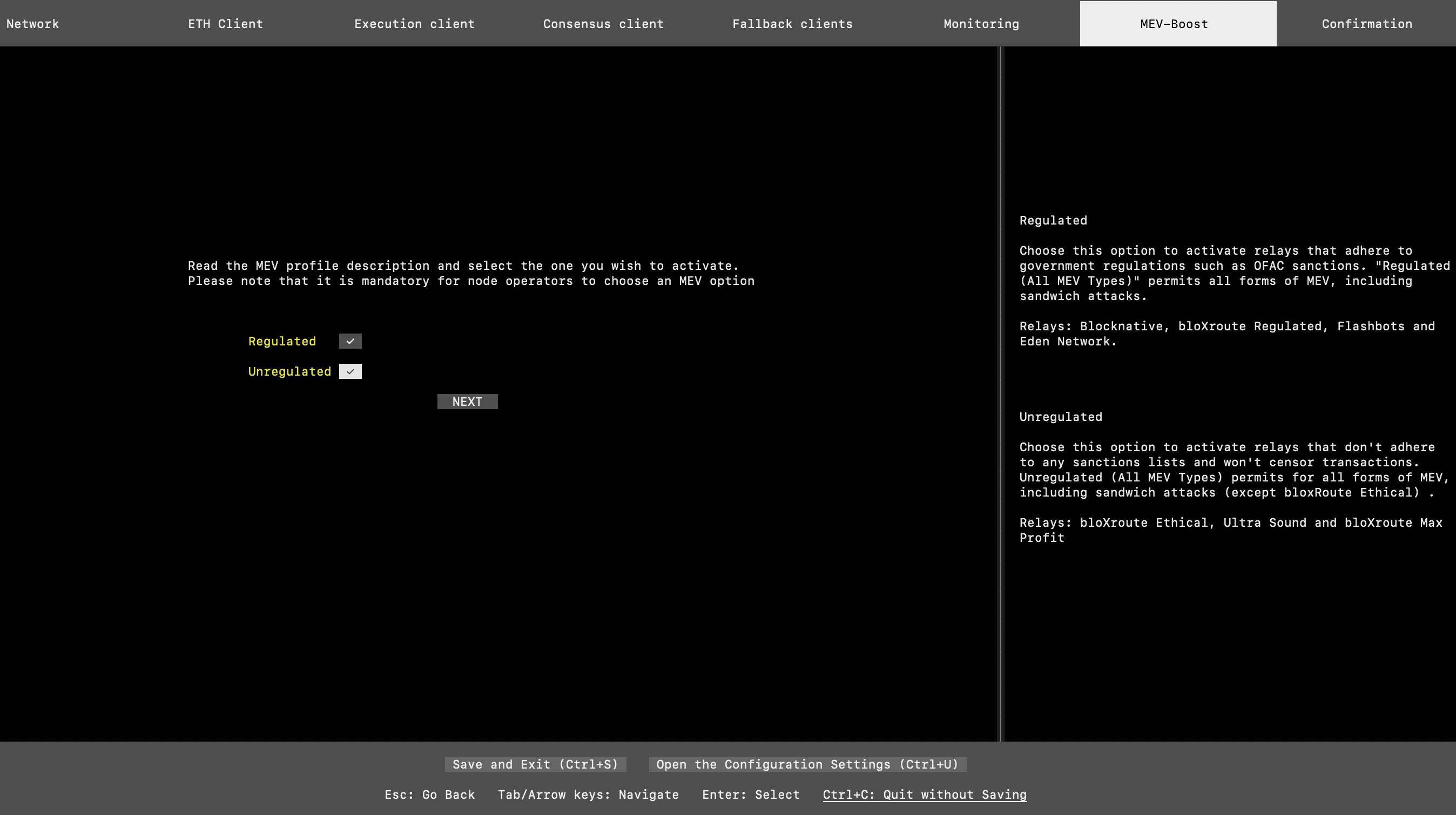
Task: Select the Fallback clients tab
Action: (x=792, y=24)
